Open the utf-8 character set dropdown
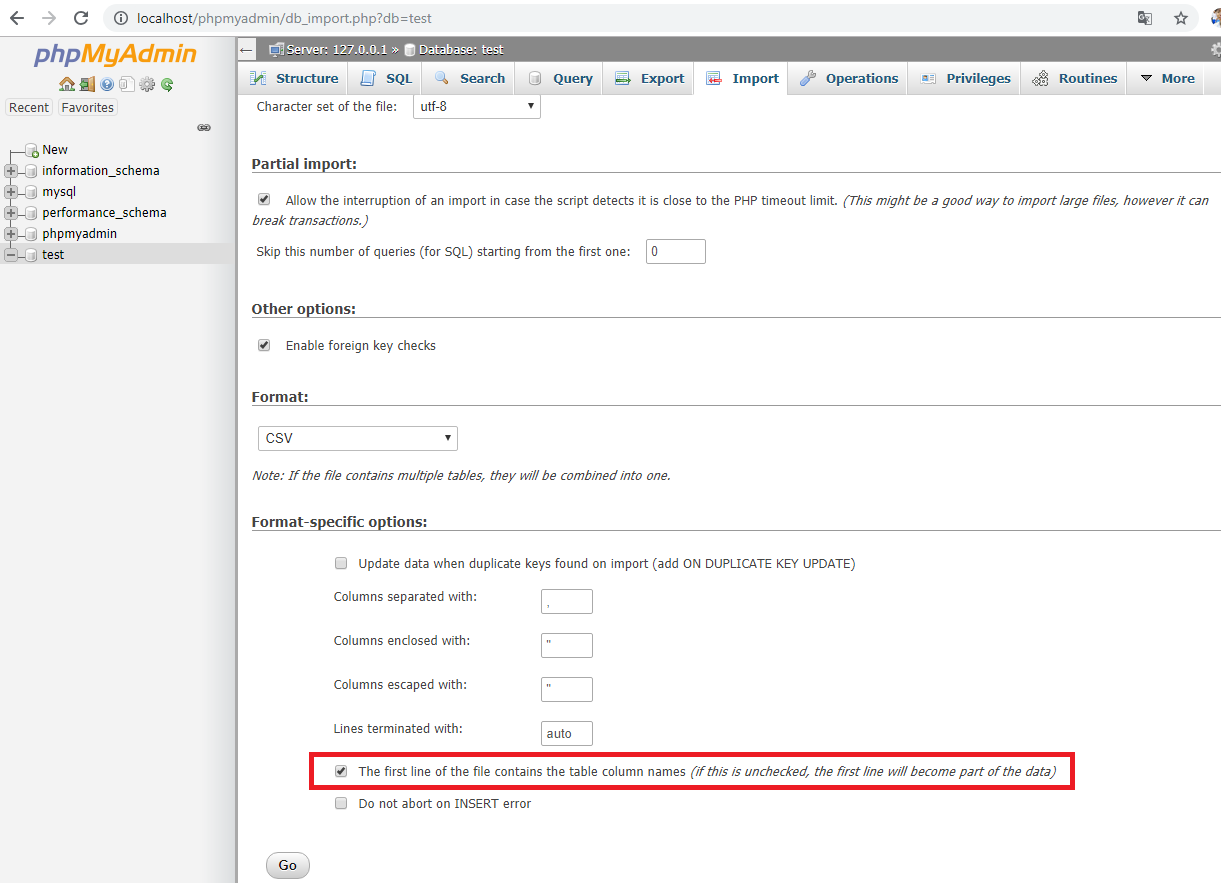 point(476,106)
